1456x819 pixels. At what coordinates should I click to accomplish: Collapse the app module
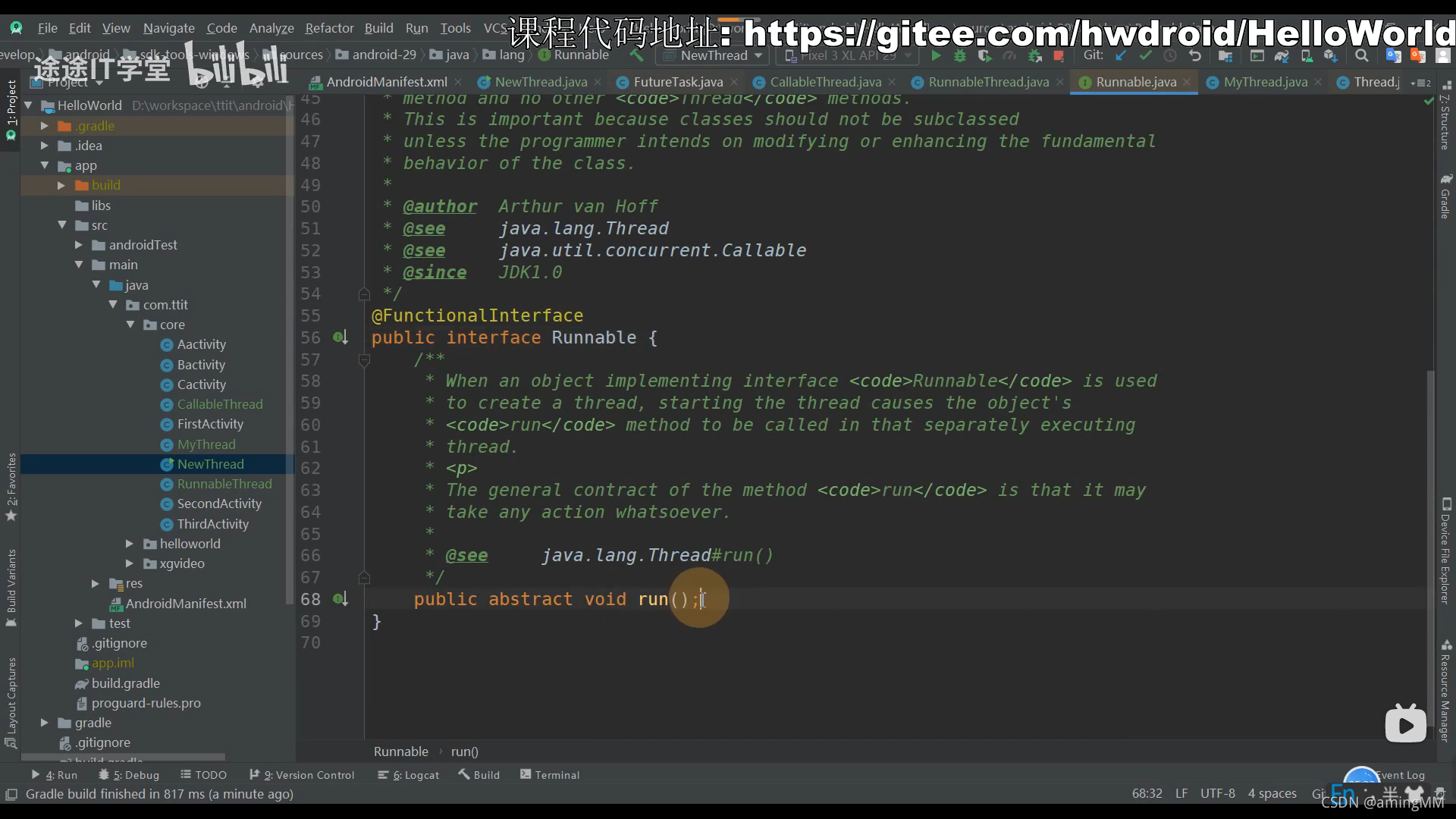[45, 165]
